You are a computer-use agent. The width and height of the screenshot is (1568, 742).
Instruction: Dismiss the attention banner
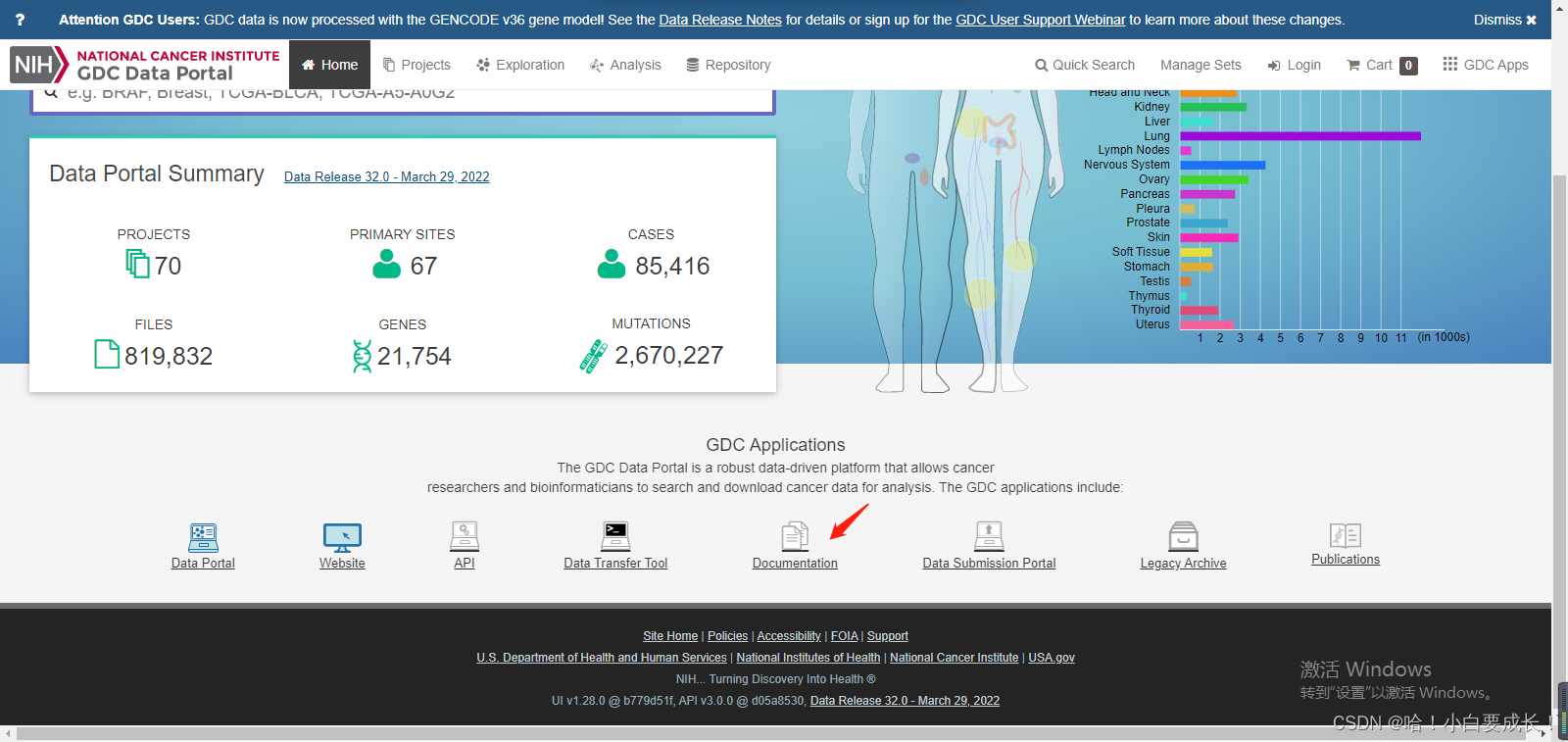click(1505, 20)
